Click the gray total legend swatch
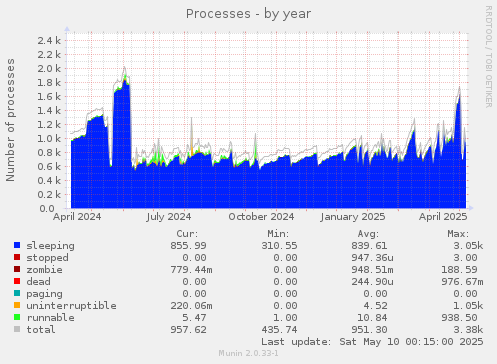Screen dimensions: 497x364 [x=17, y=329]
